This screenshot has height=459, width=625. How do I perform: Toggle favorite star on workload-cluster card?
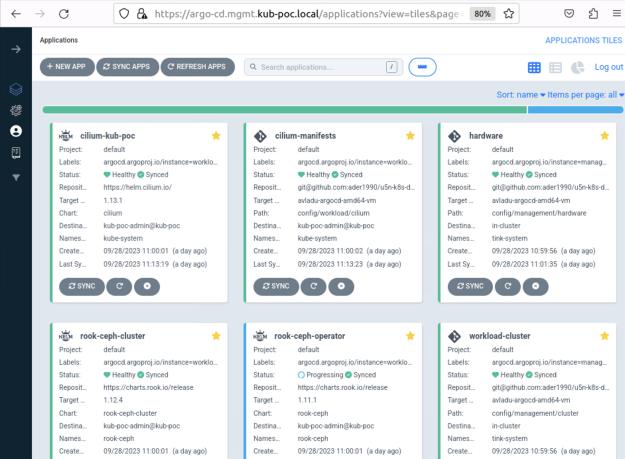pos(605,336)
